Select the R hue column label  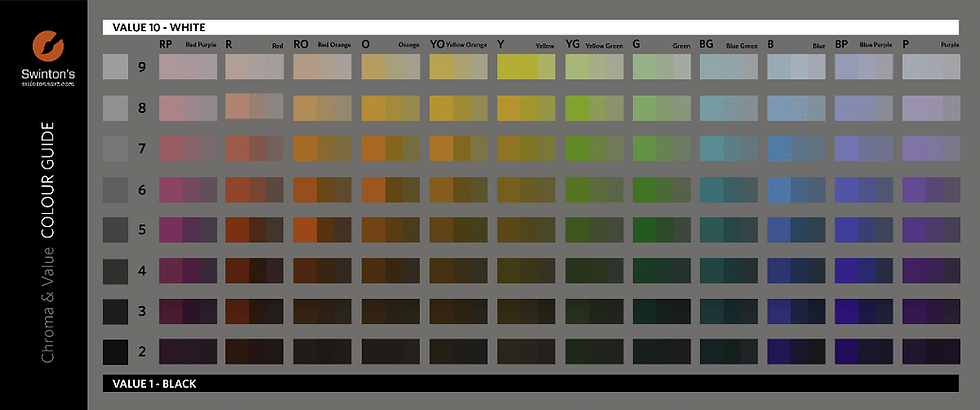click(229, 44)
